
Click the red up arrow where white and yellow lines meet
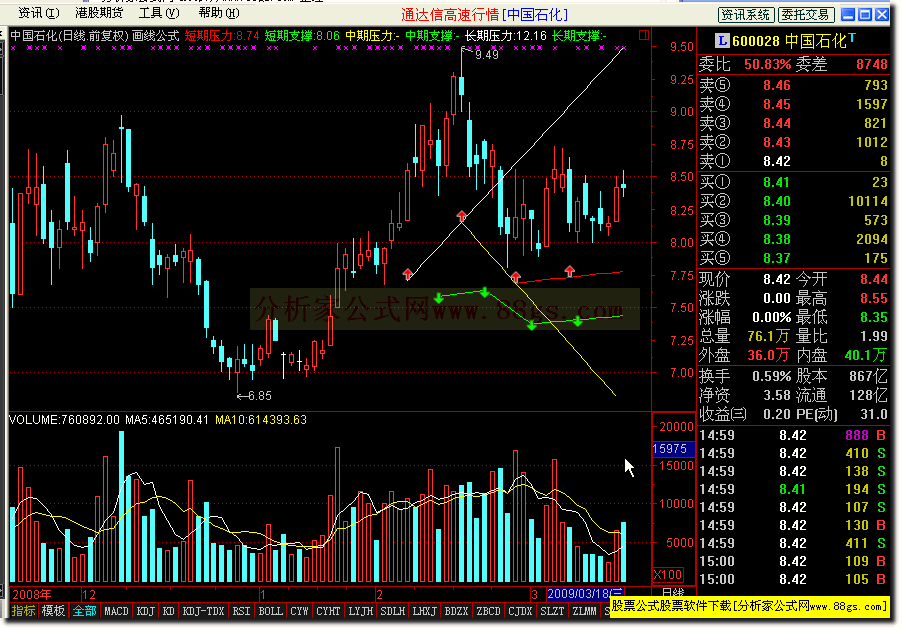[x=461, y=216]
